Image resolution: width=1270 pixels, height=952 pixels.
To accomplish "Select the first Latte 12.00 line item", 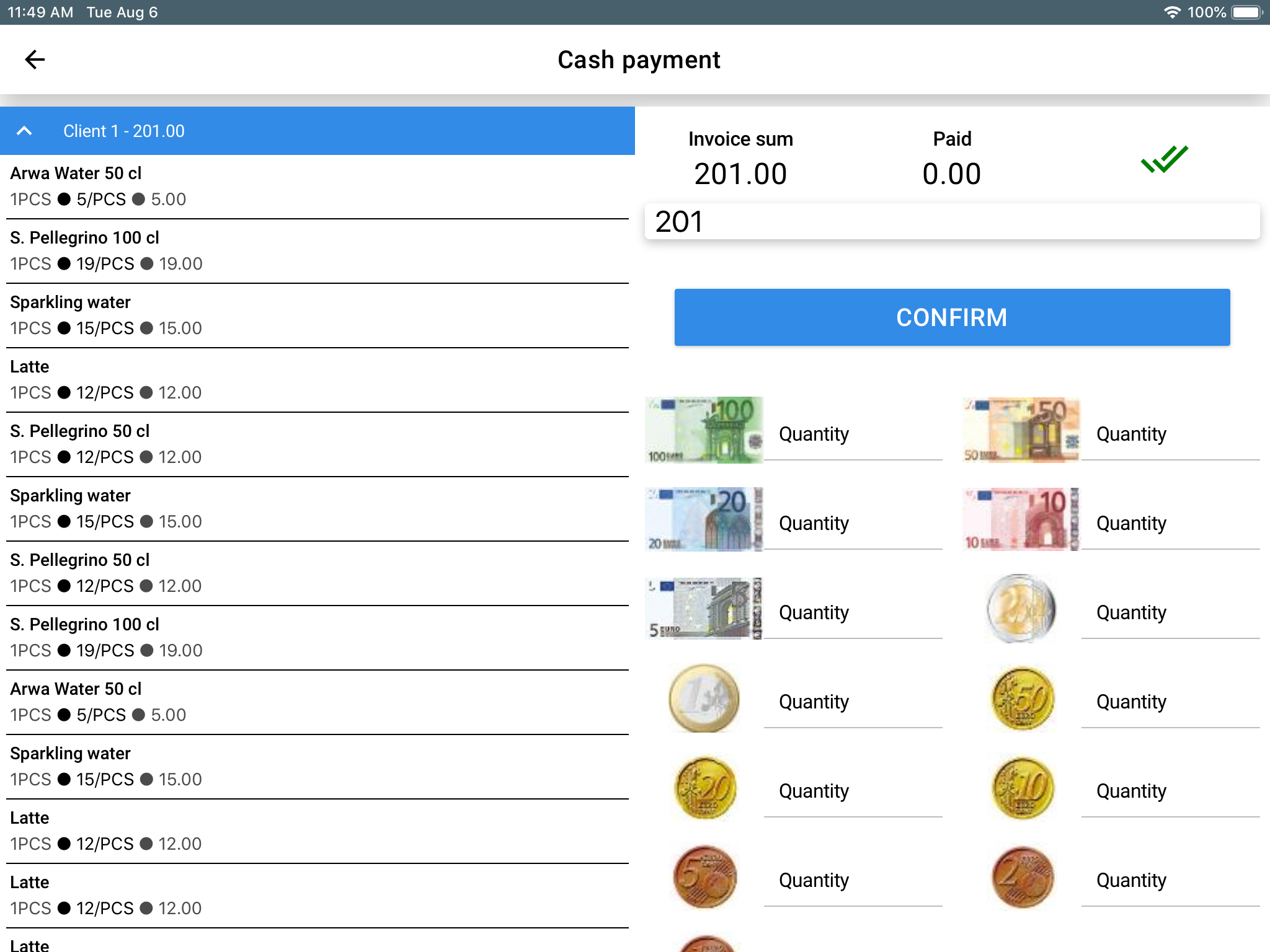I will click(317, 379).
